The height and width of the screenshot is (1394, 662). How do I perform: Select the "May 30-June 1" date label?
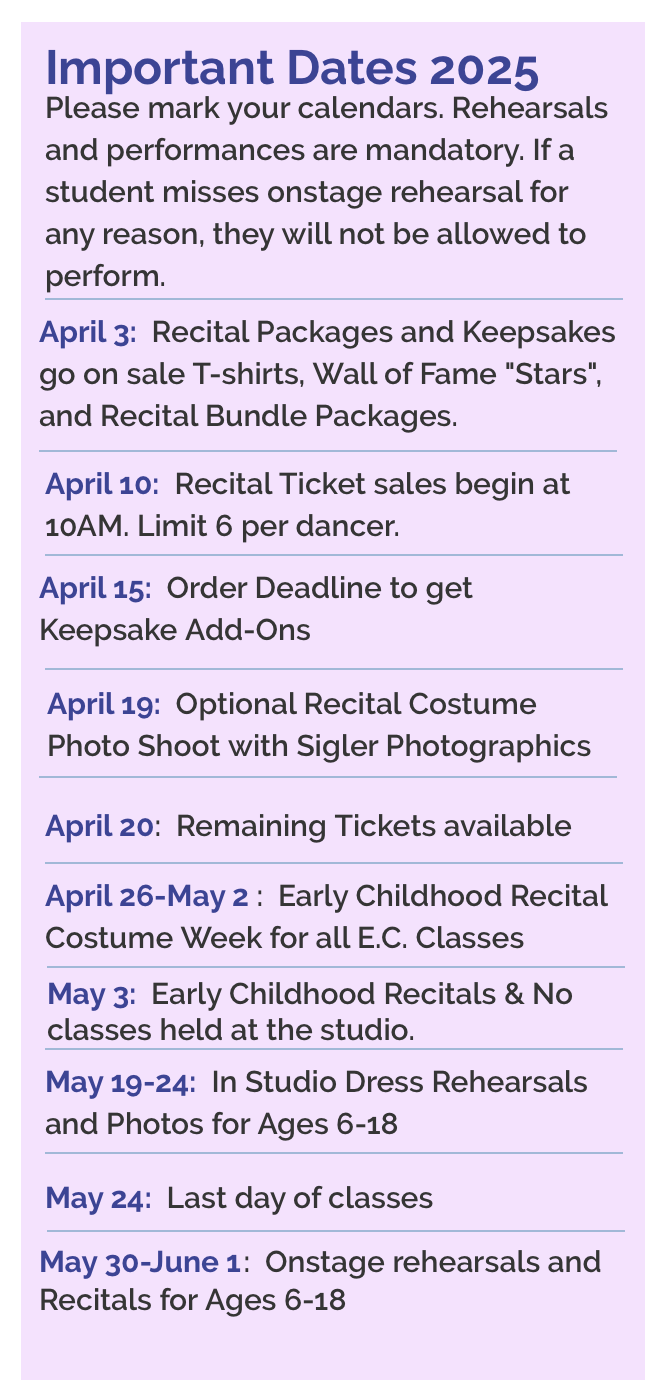coord(139,1262)
